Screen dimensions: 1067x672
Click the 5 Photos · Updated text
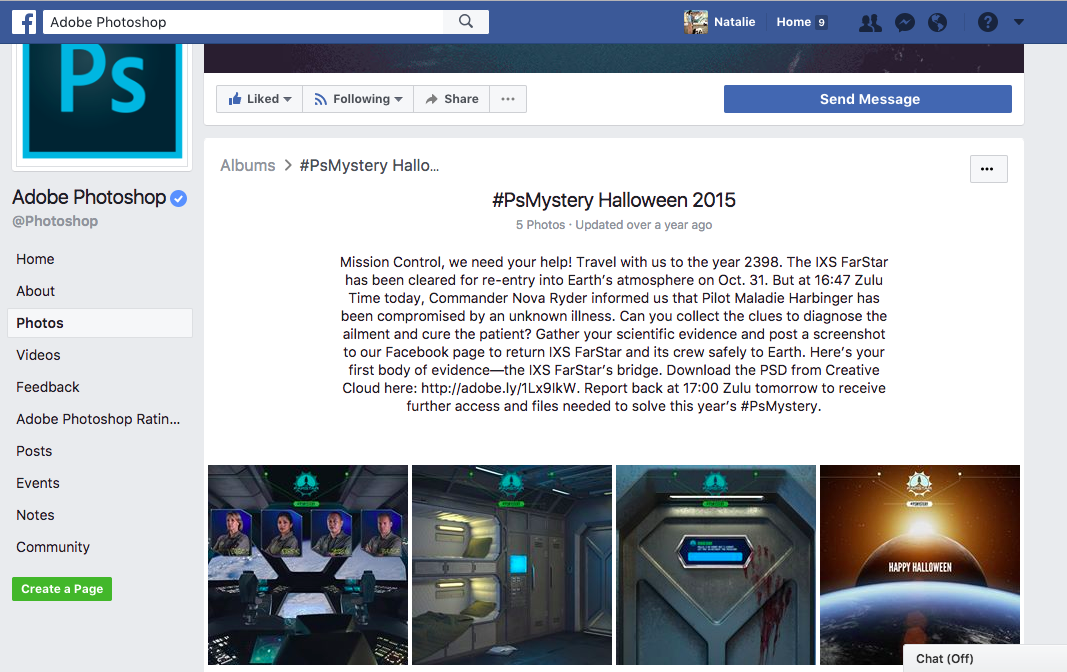point(614,224)
